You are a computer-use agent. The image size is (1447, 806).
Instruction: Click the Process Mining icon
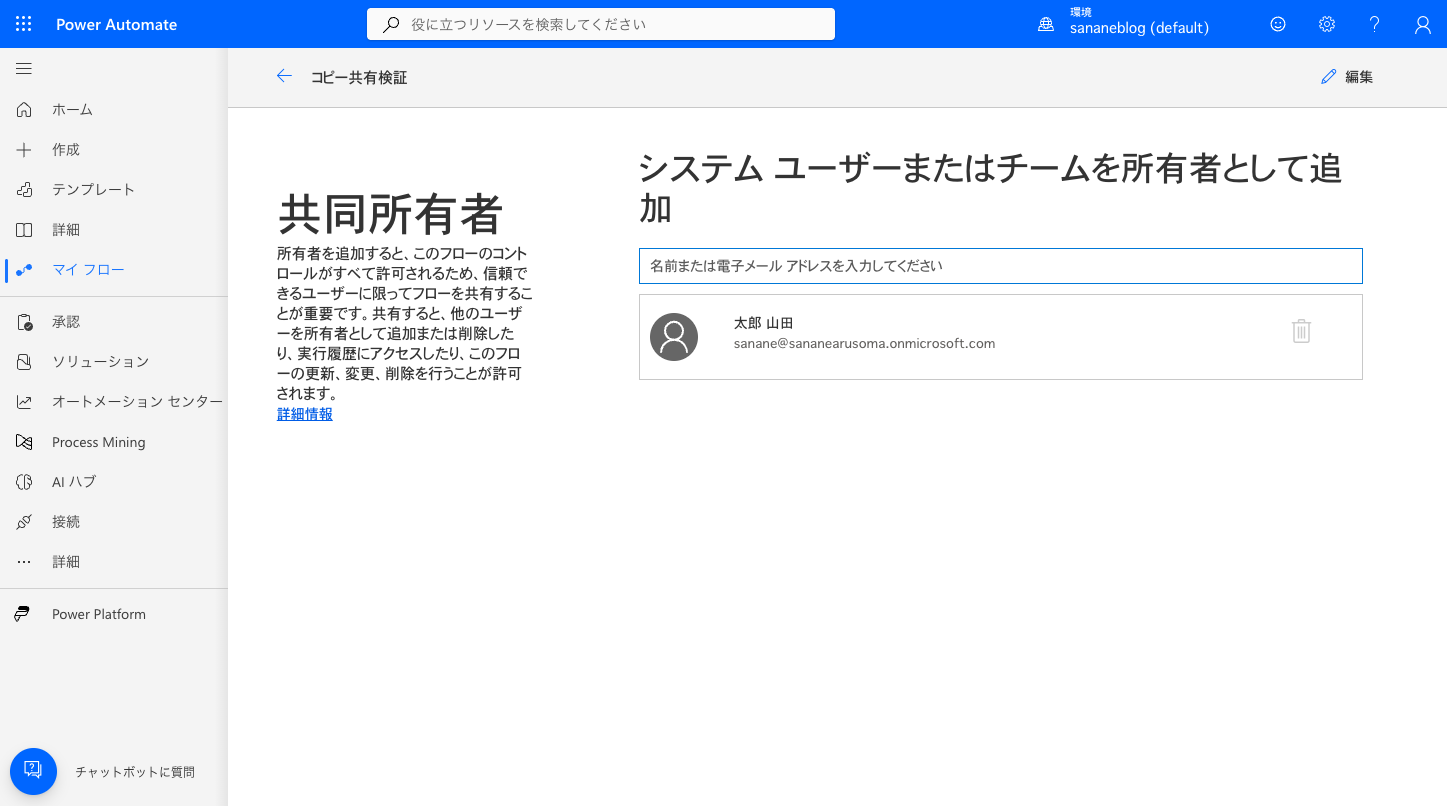[24, 442]
